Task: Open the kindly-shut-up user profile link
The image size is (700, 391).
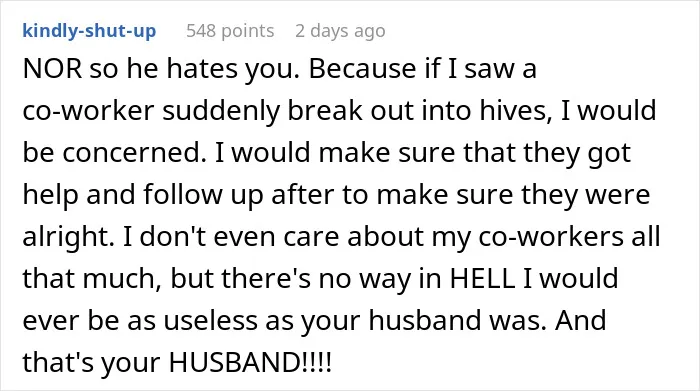Action: point(89,31)
